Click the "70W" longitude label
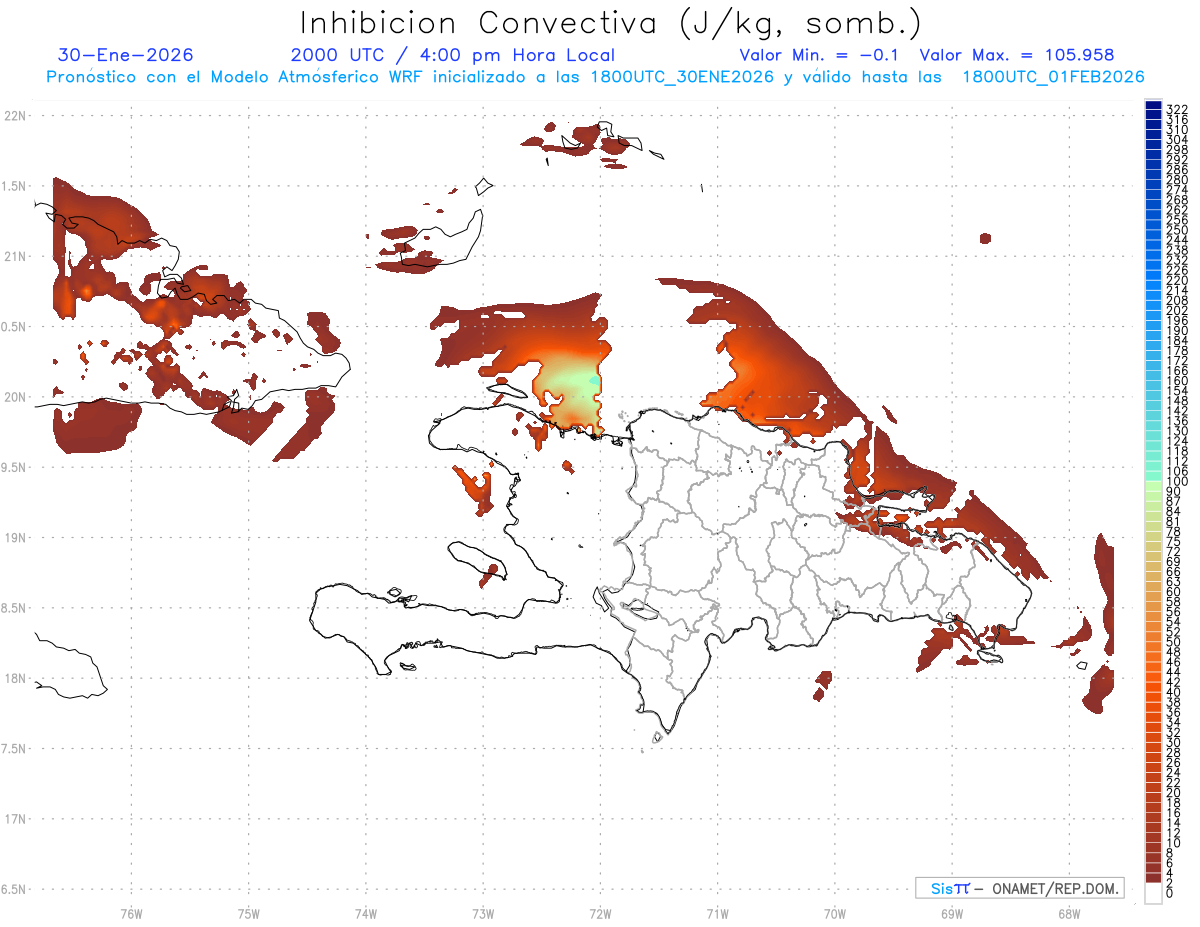Image resolution: width=1200 pixels, height=927 pixels. (x=835, y=913)
